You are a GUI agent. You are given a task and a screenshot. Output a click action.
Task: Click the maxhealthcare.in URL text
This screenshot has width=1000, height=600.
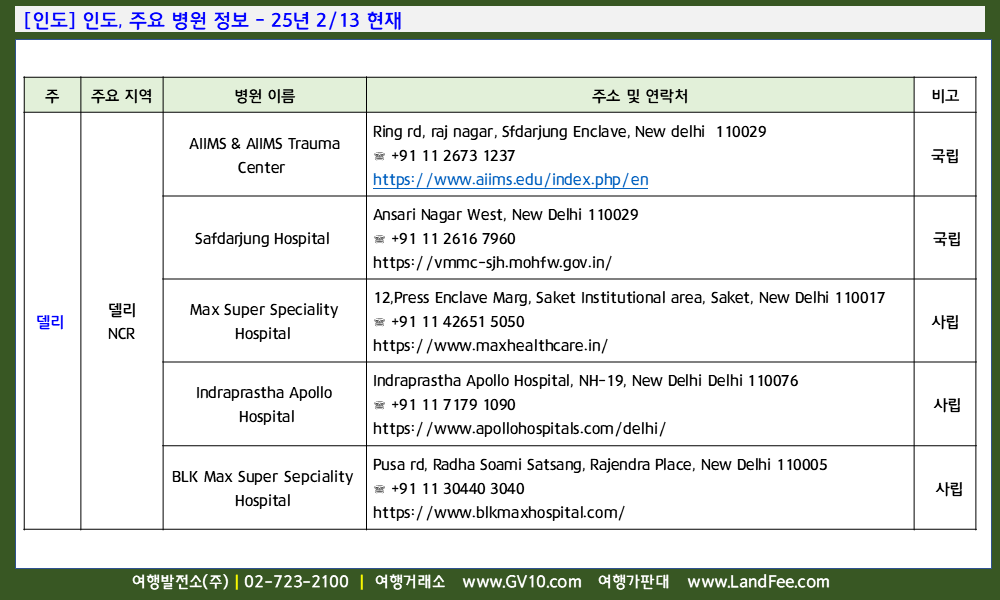click(x=490, y=346)
